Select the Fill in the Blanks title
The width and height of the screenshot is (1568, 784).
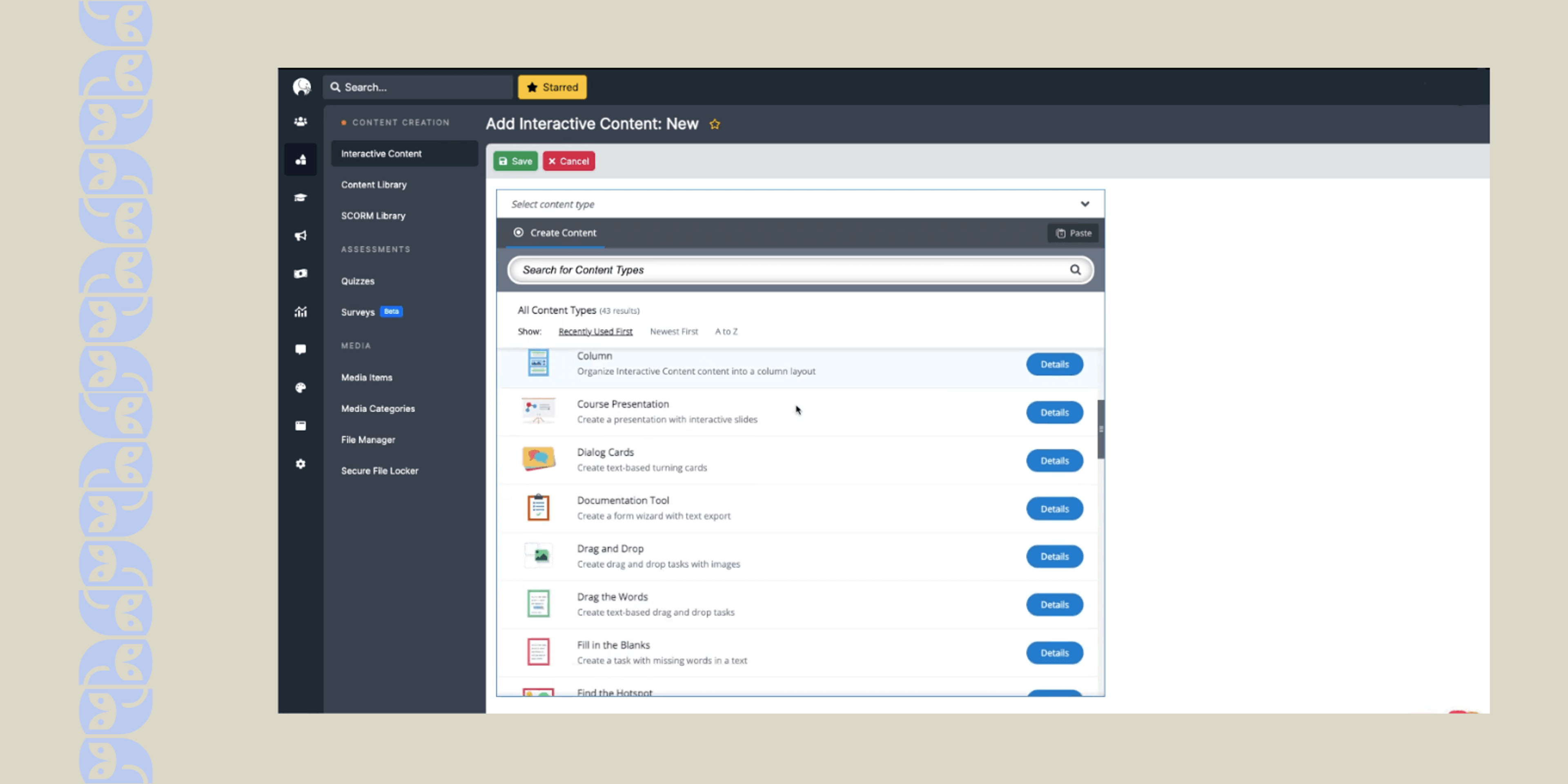[x=614, y=645]
